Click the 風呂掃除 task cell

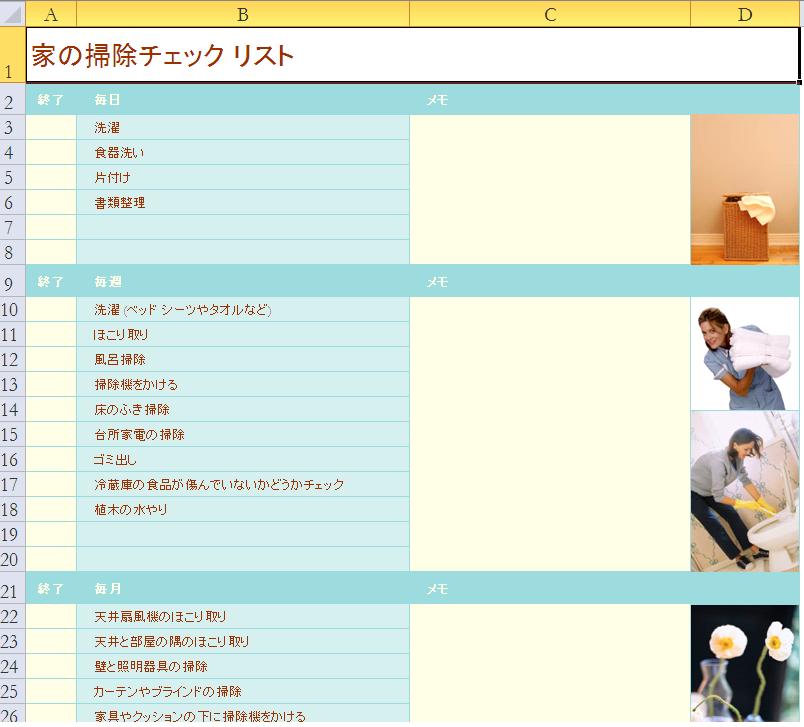tap(243, 360)
